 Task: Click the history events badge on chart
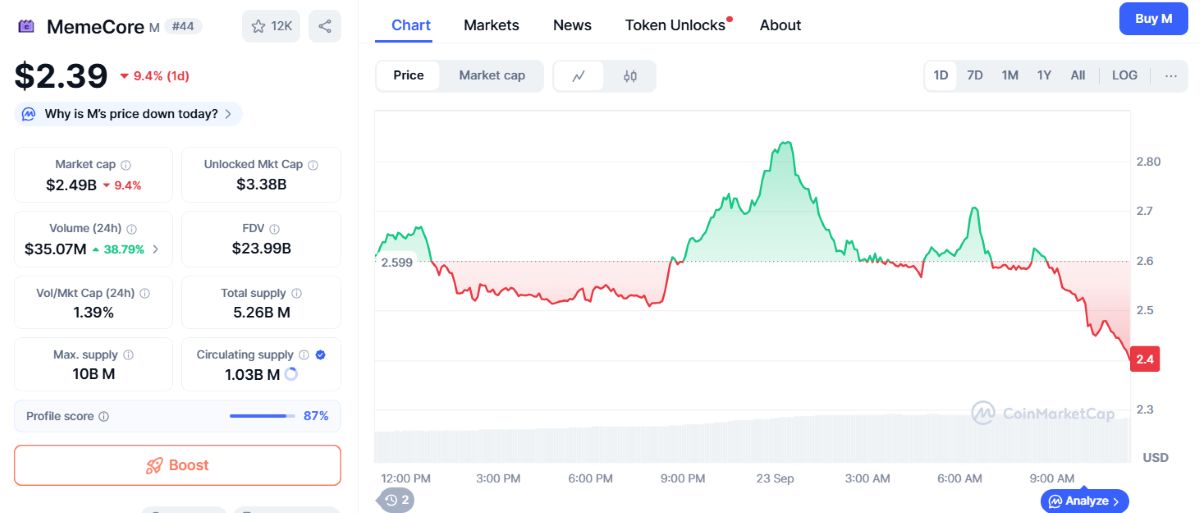tap(395, 500)
